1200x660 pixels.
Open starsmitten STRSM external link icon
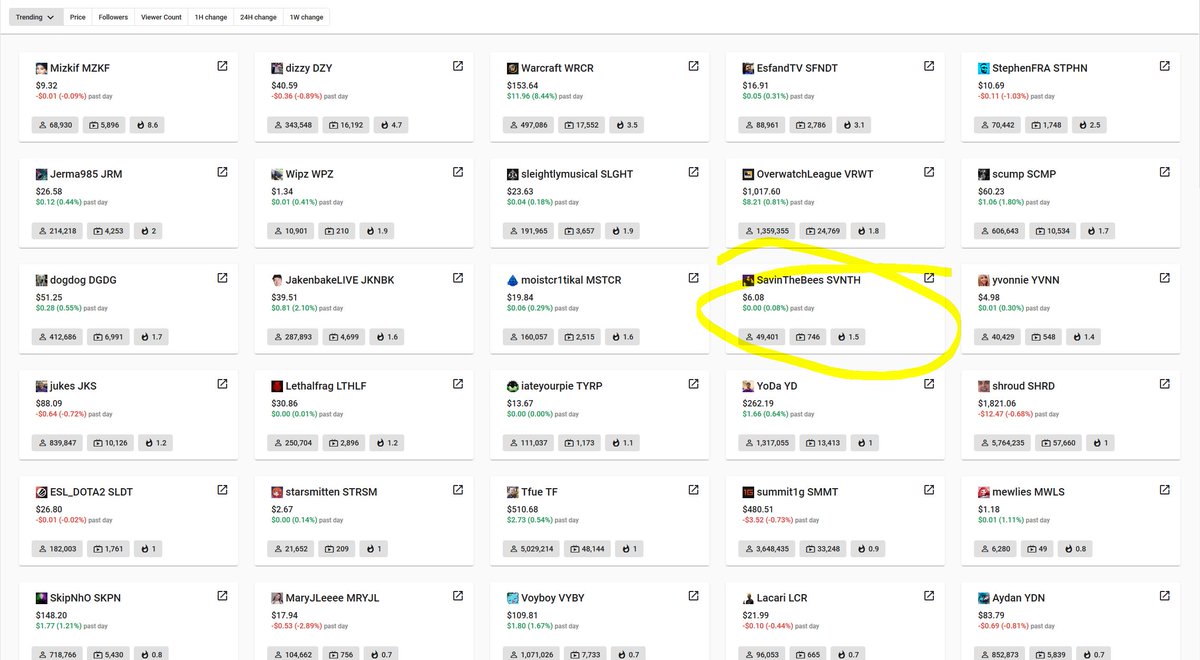(x=458, y=490)
